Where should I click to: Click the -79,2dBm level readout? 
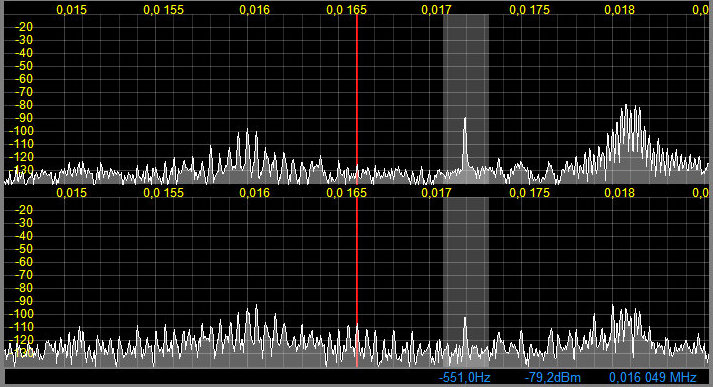pyautogui.click(x=552, y=377)
